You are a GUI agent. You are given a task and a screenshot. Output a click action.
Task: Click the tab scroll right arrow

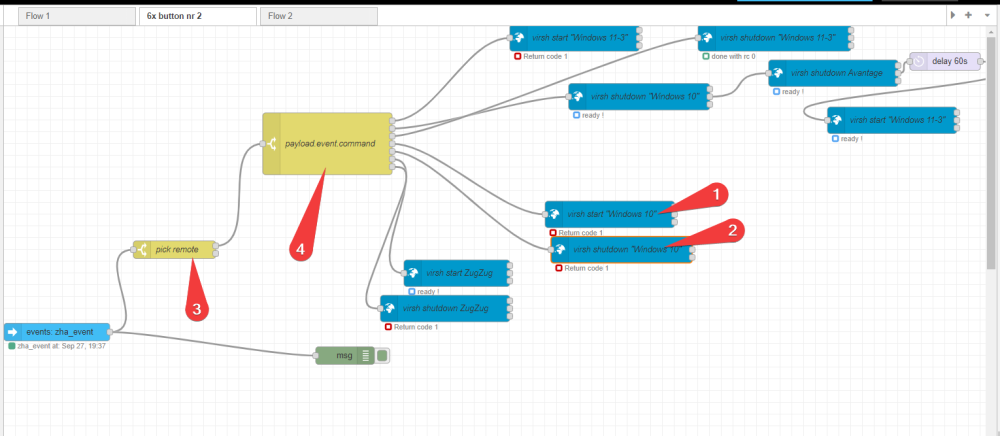pos(953,15)
